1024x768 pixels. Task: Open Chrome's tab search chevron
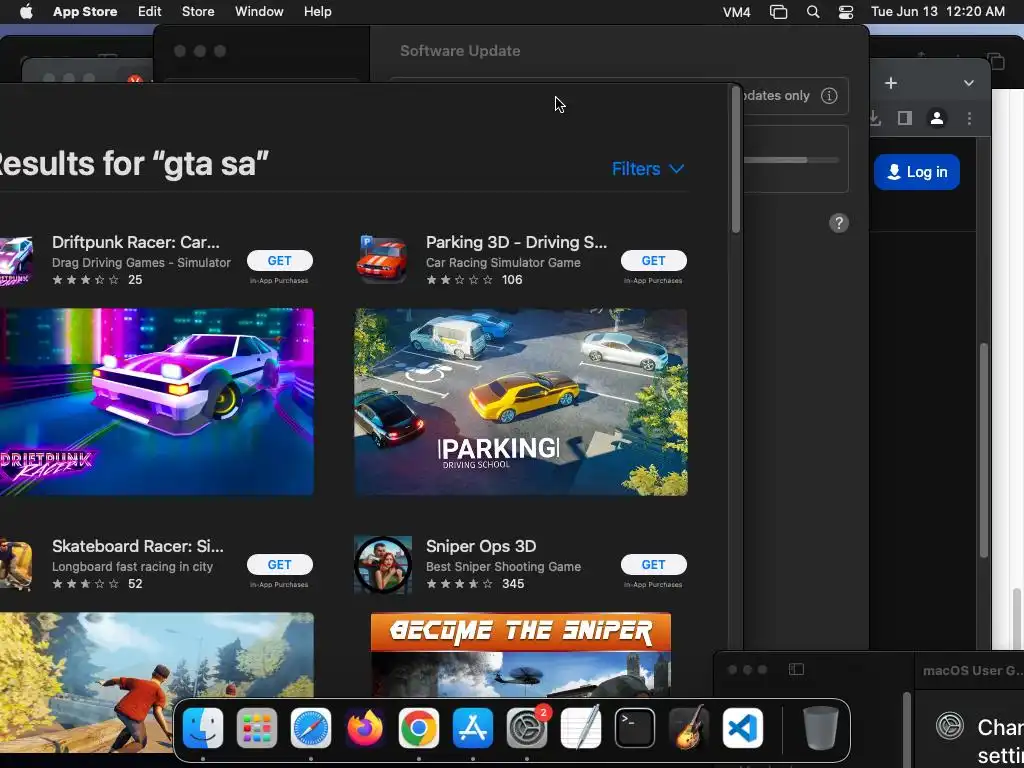[x=969, y=84]
